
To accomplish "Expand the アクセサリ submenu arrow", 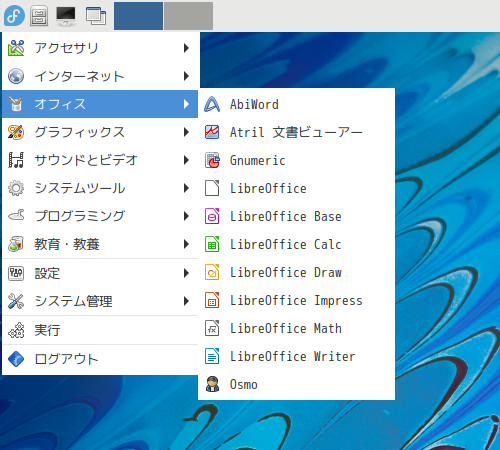I will point(186,48).
